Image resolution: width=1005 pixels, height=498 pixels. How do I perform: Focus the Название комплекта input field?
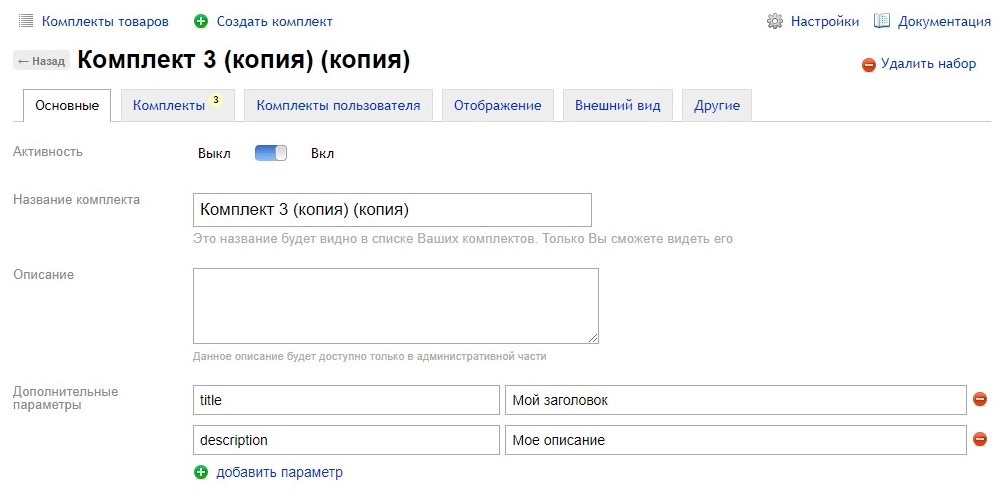392,210
